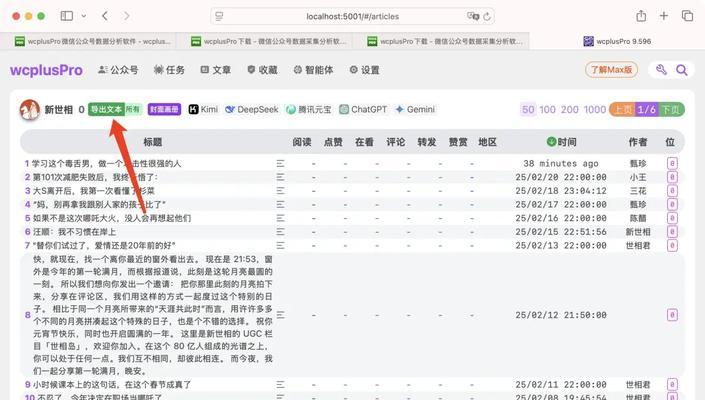This screenshot has width=705, height=400.
Task: Open the 文章 menu
Action: point(216,70)
